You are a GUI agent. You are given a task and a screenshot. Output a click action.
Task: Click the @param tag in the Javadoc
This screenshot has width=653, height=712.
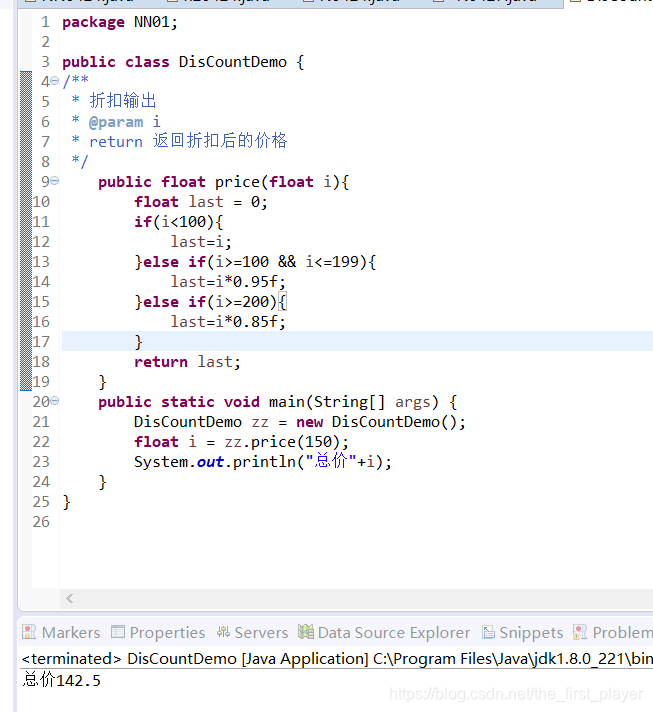(116, 122)
